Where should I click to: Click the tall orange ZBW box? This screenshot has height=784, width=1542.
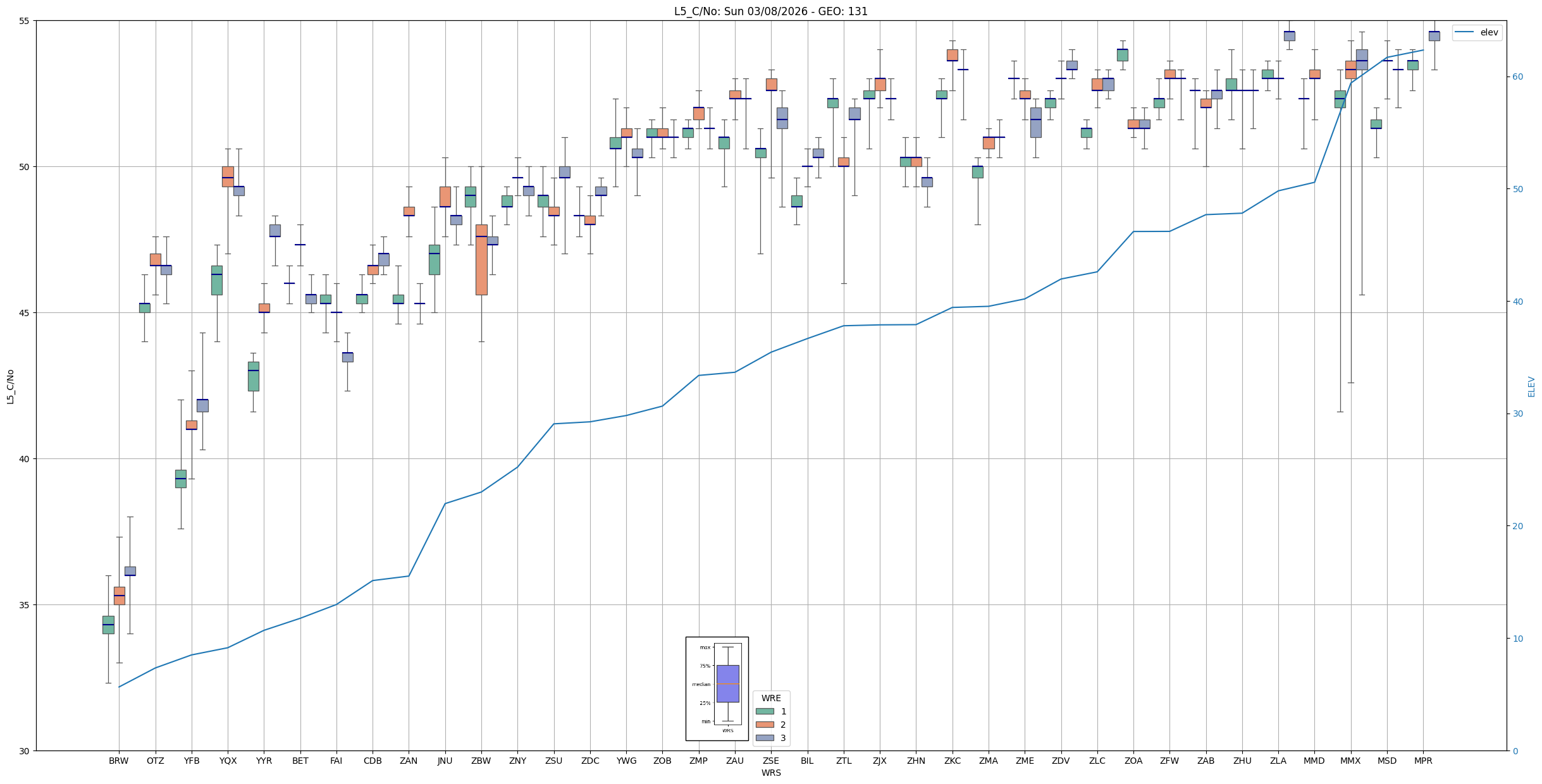pos(481,259)
